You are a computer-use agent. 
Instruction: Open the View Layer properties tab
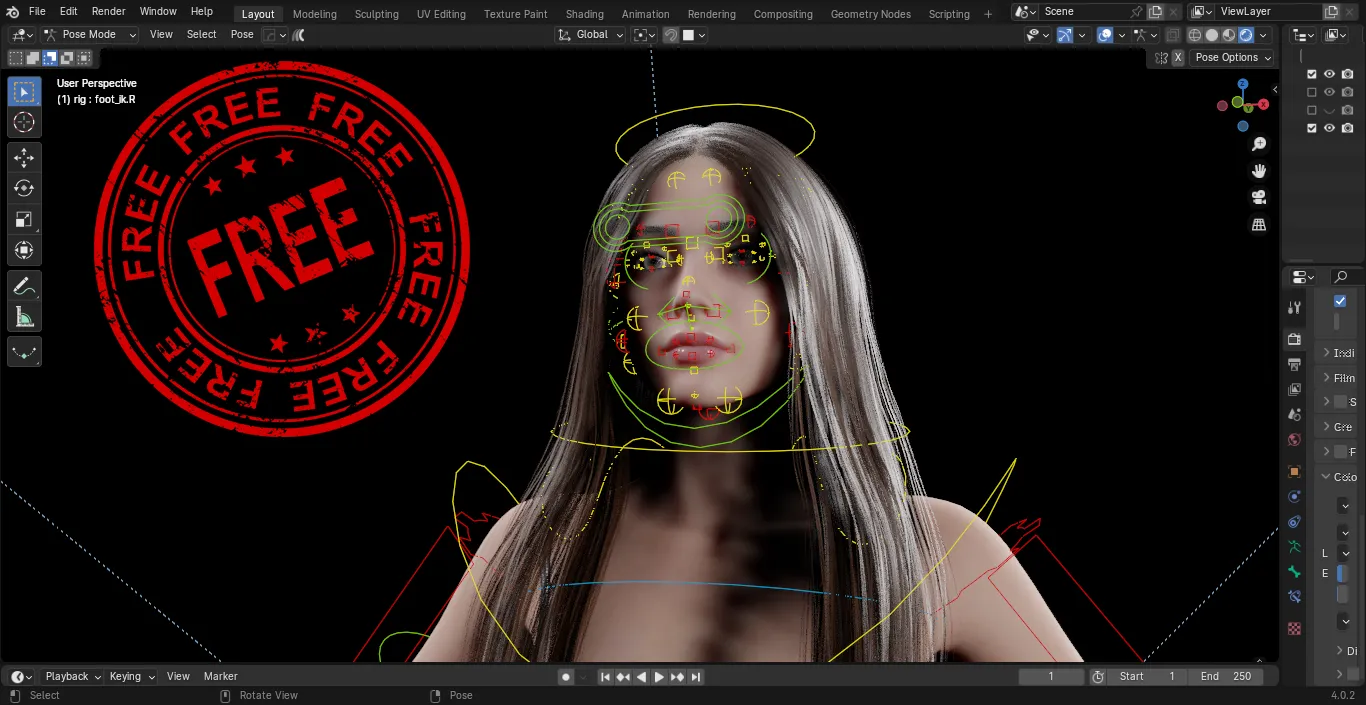(1295, 390)
